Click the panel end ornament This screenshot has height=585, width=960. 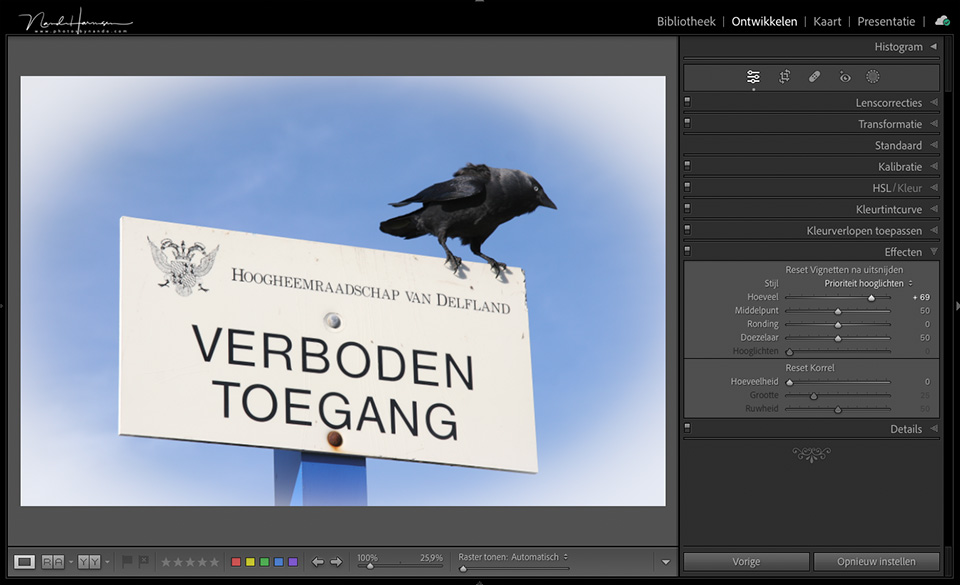(811, 454)
